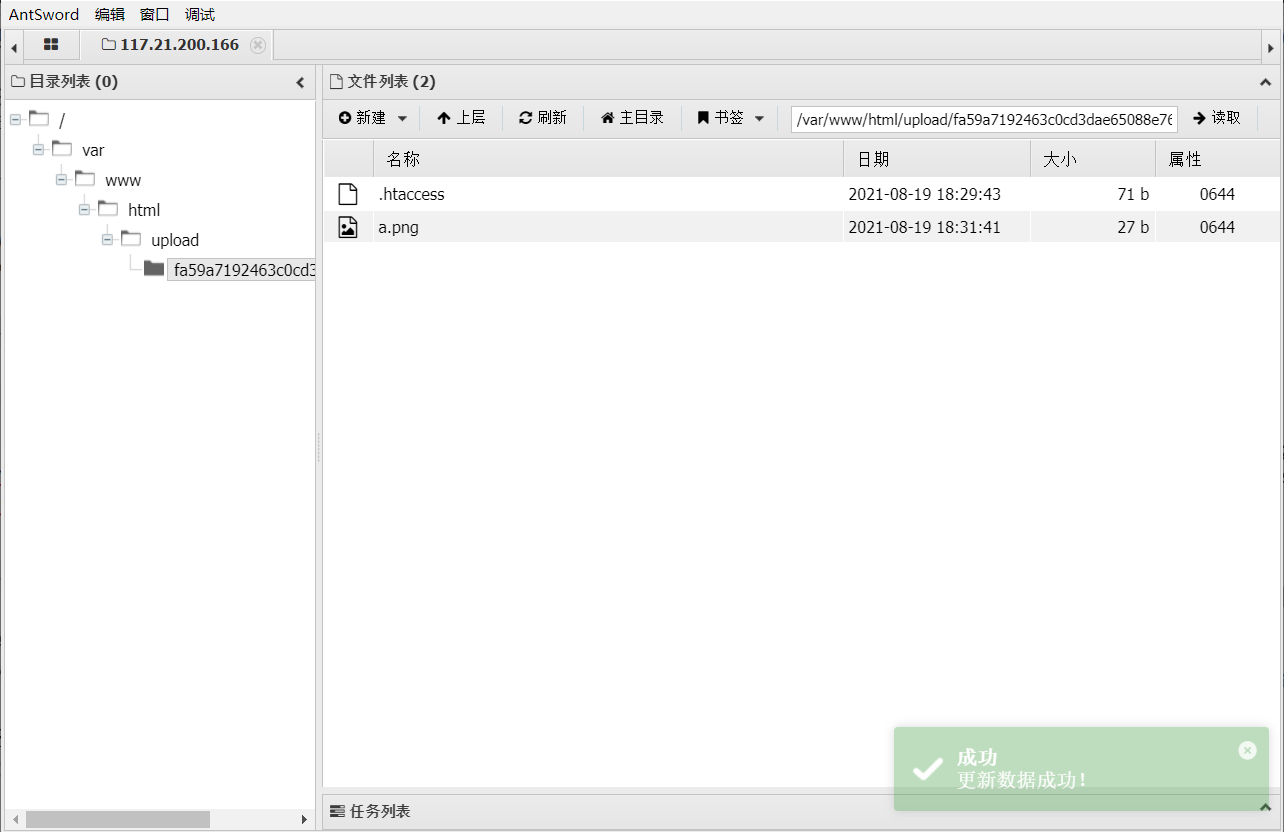This screenshot has height=832, width=1284.
Task: Select the fa59a7192463c0cd3 folder in tree
Action: (x=243, y=270)
